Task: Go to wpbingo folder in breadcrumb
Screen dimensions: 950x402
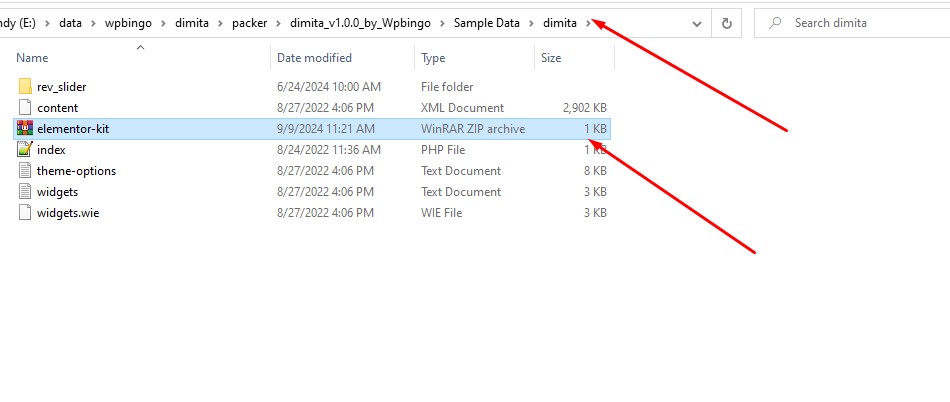Action: coord(126,23)
